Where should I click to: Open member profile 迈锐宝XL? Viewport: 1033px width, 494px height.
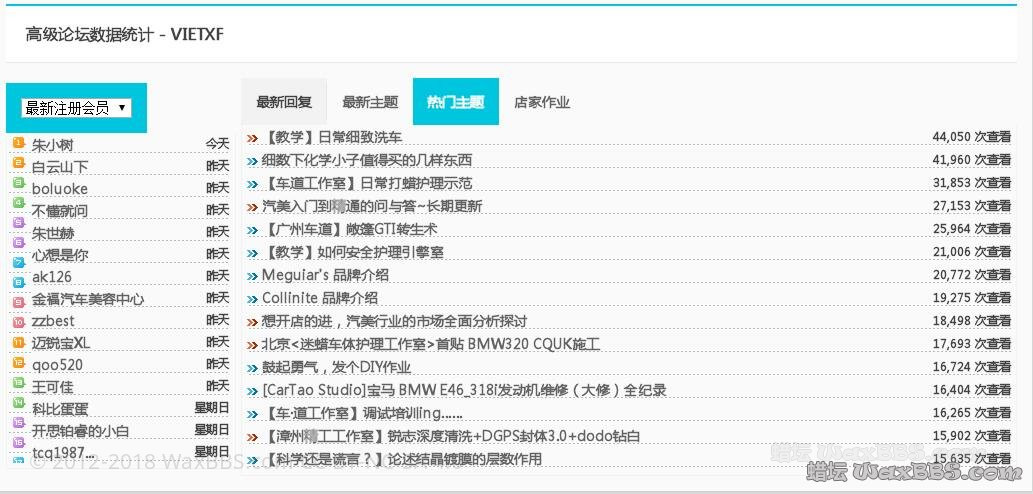pyautogui.click(x=61, y=343)
